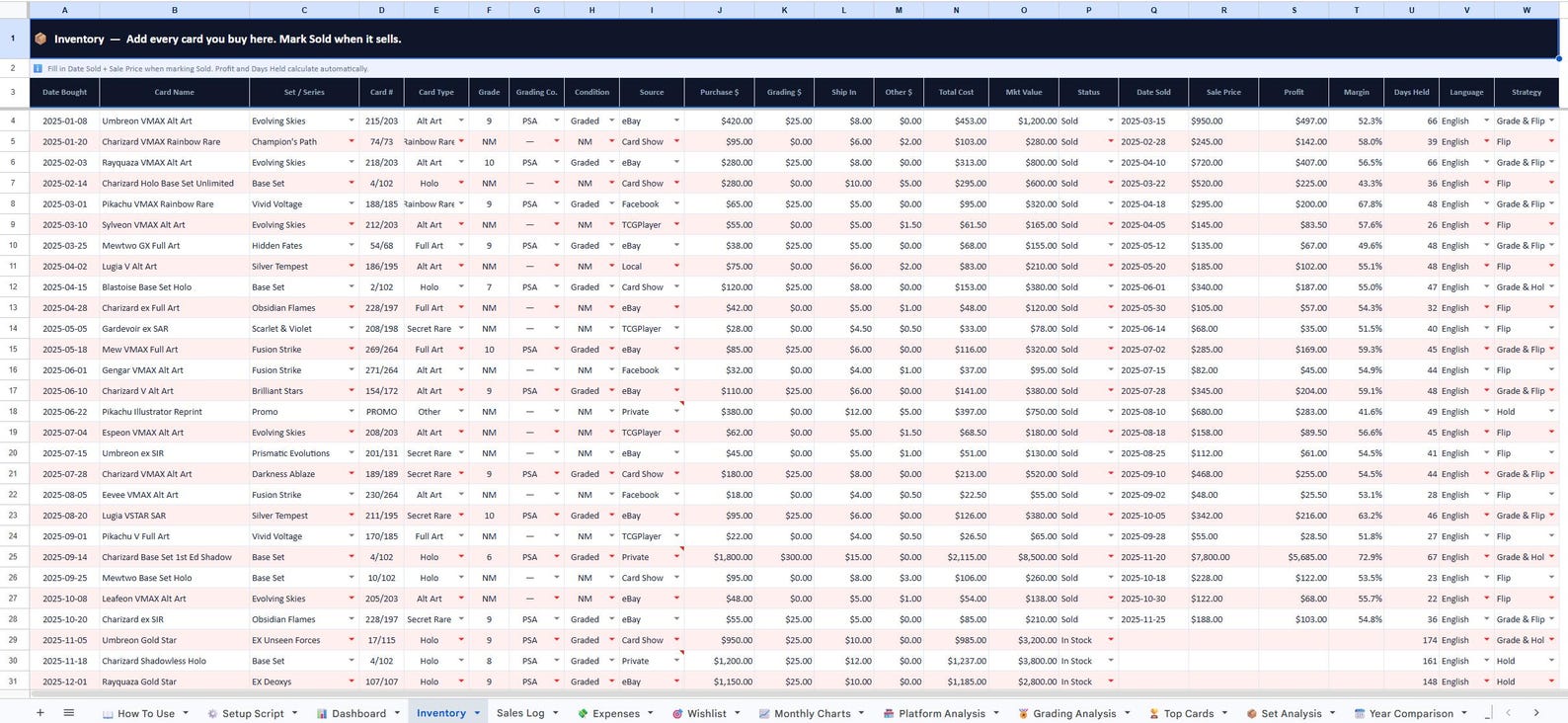Viewport: 1568px width, 723px height.
Task: Open the Set Analysis tab's menu arrow
Action: coord(1332,713)
